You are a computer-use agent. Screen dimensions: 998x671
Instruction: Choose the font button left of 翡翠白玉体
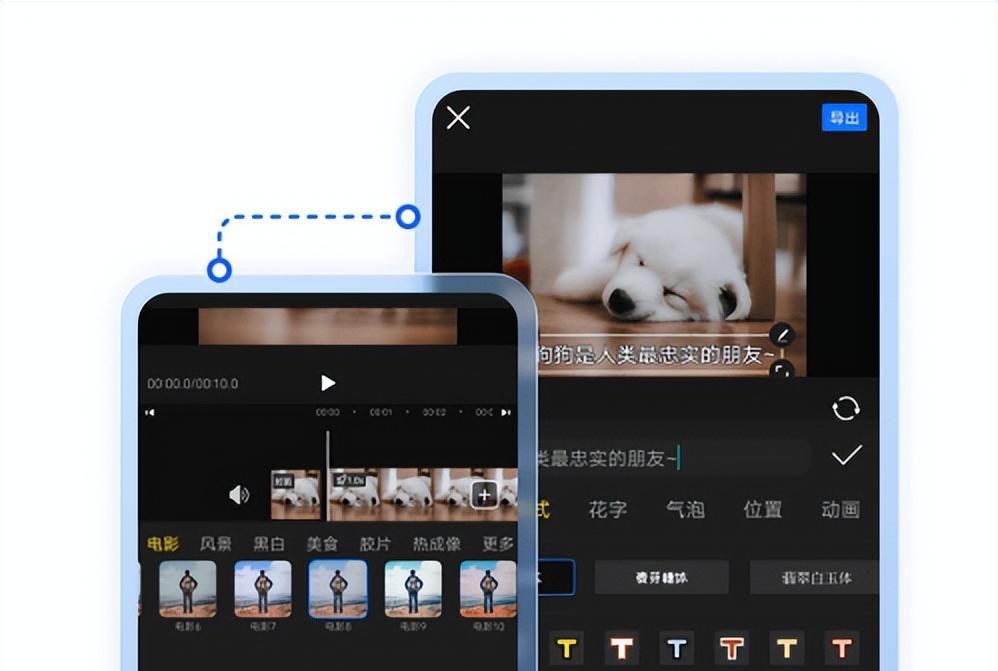point(661,577)
